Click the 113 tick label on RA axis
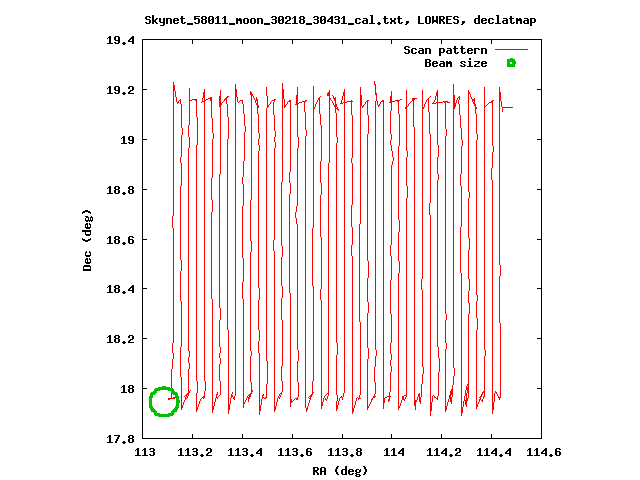 (145, 452)
